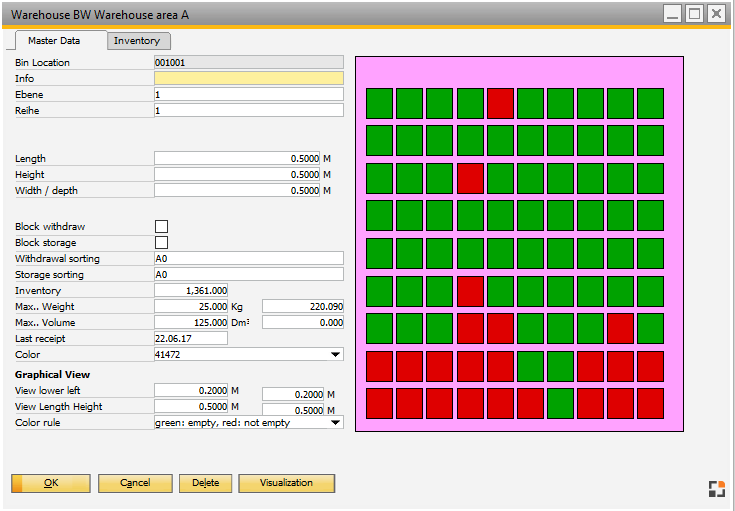Open the Visualization button
This screenshot has height=511, width=735.
[286, 483]
